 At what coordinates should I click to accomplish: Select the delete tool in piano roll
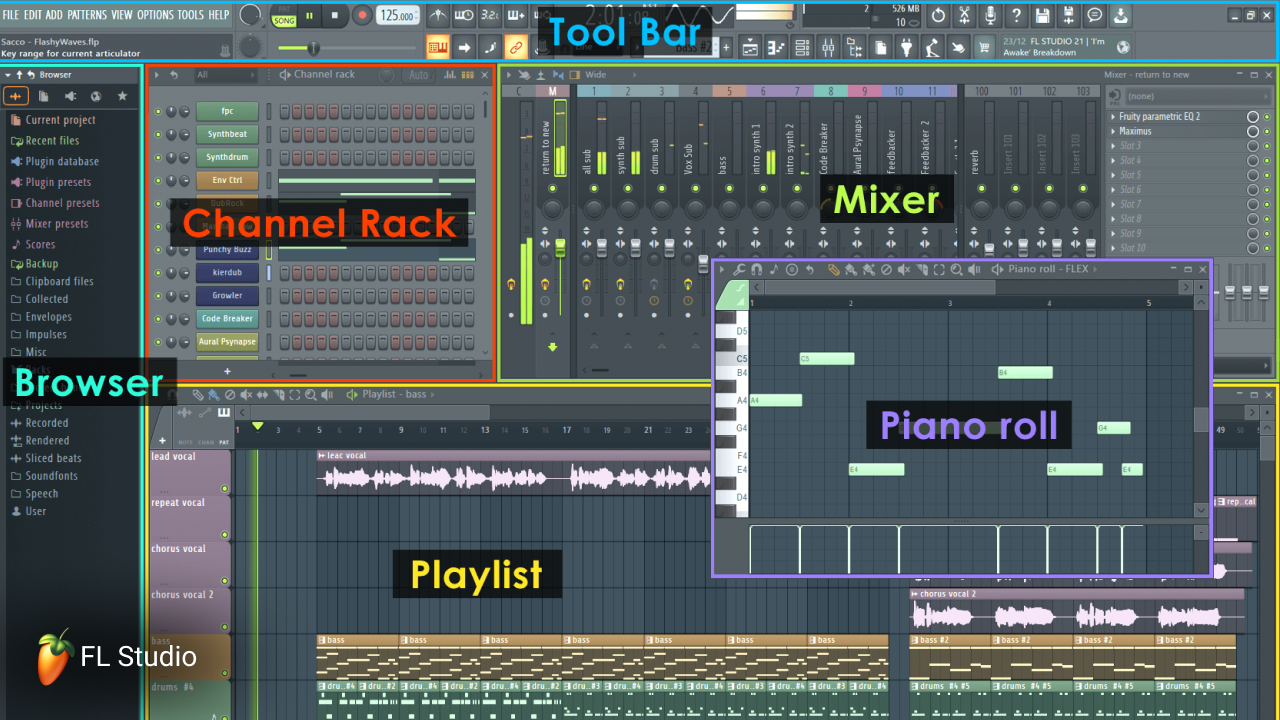tap(887, 269)
